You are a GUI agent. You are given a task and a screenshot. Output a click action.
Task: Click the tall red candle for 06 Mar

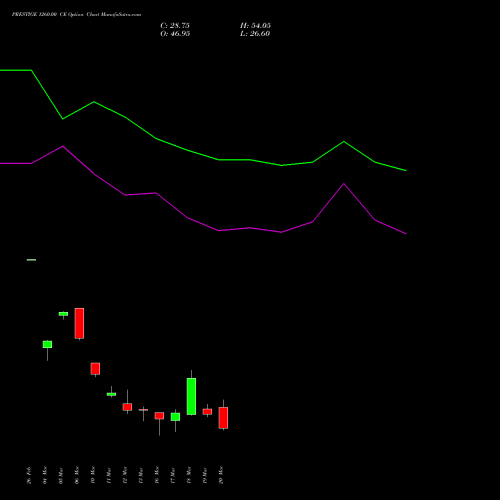[x=79, y=323]
